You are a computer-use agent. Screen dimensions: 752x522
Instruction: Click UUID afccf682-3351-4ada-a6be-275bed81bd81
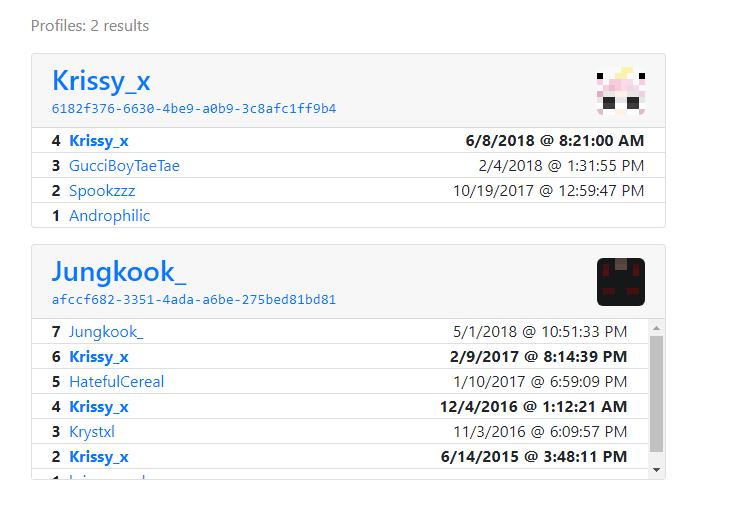coord(194,299)
